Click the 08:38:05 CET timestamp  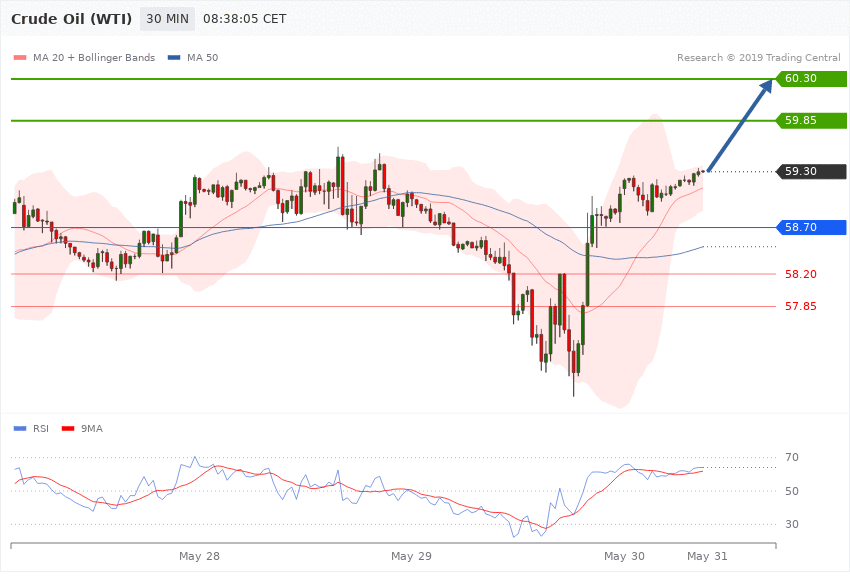click(244, 19)
